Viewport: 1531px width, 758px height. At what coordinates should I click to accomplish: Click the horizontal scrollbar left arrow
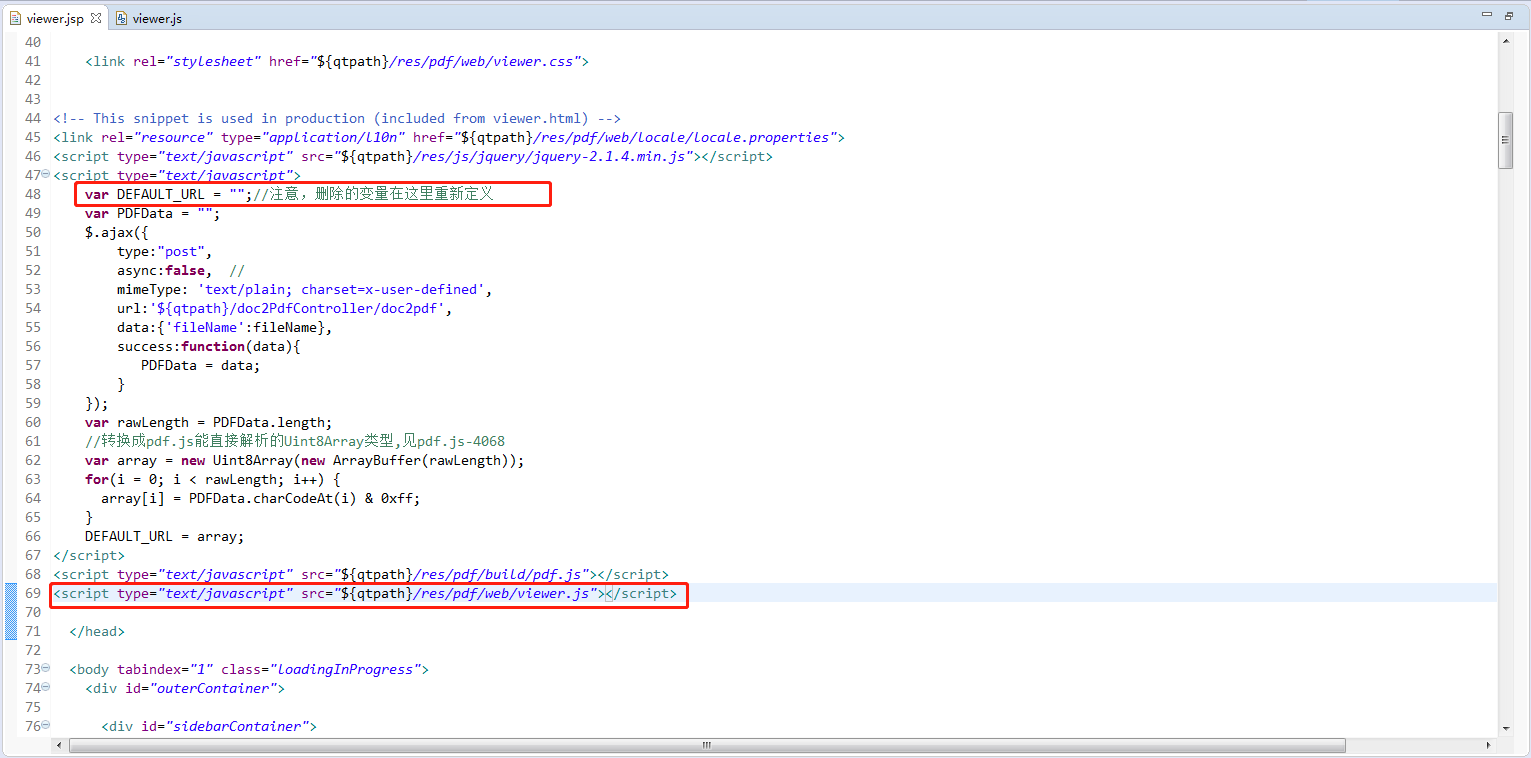coord(60,745)
